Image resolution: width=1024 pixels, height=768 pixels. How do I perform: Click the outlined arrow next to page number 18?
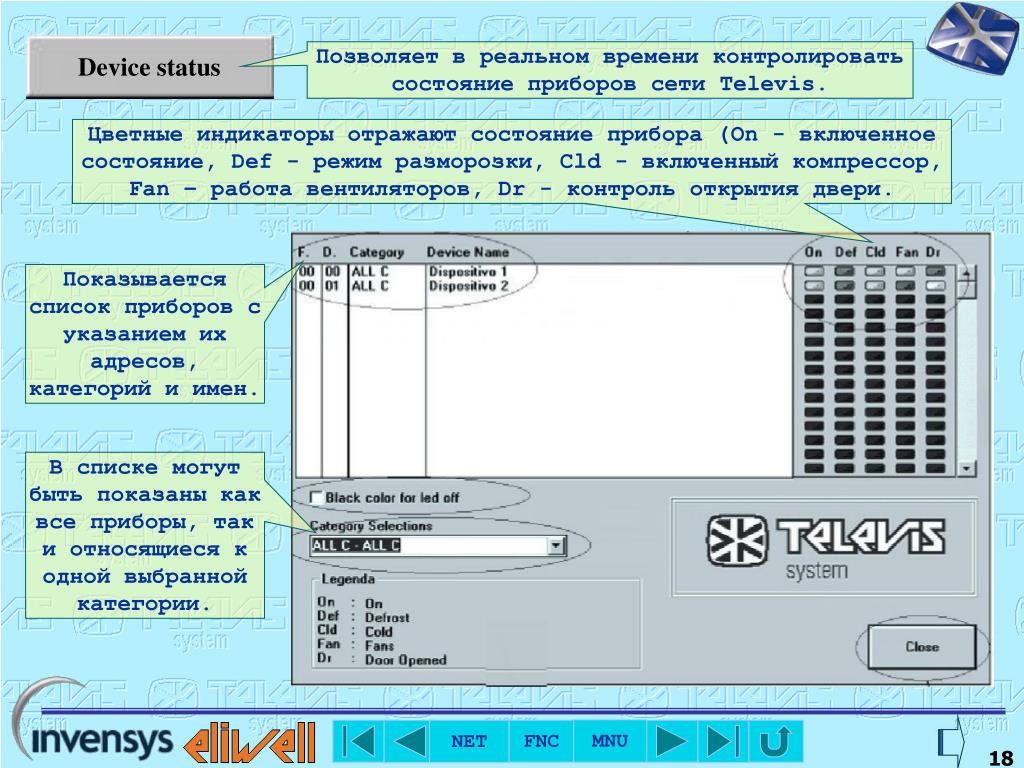click(953, 742)
